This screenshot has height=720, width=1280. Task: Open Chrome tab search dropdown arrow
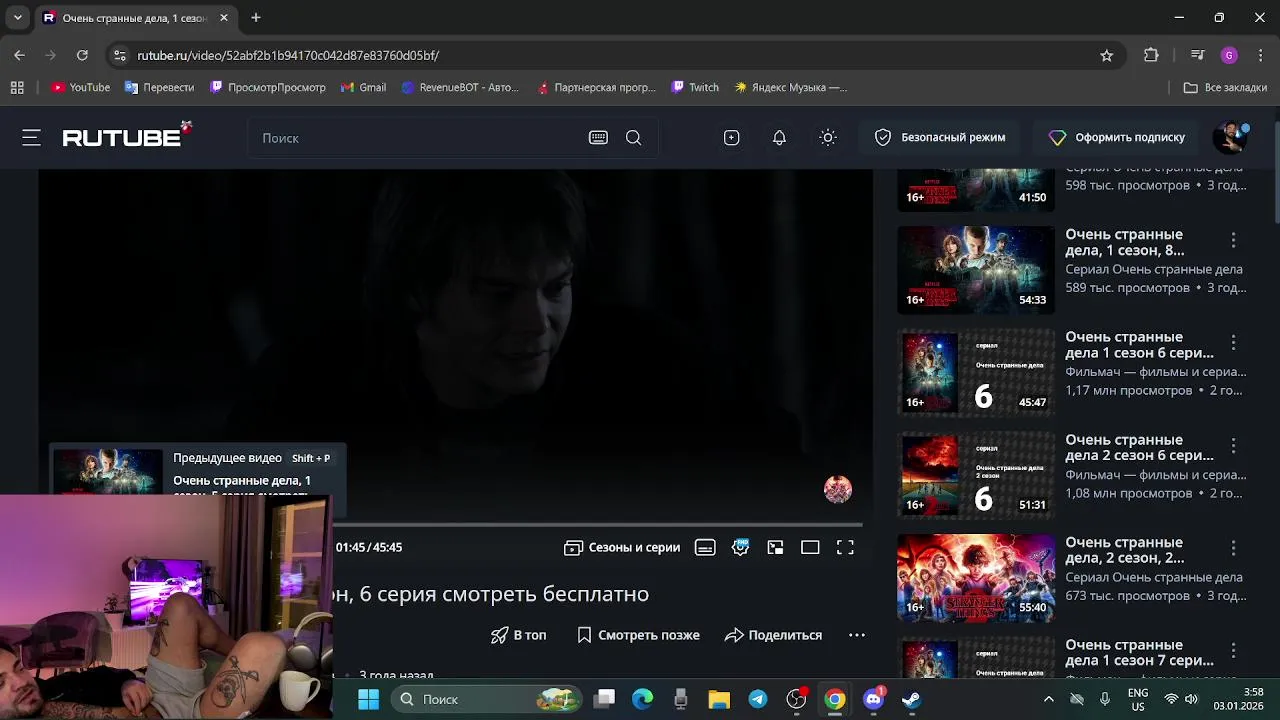coord(17,18)
